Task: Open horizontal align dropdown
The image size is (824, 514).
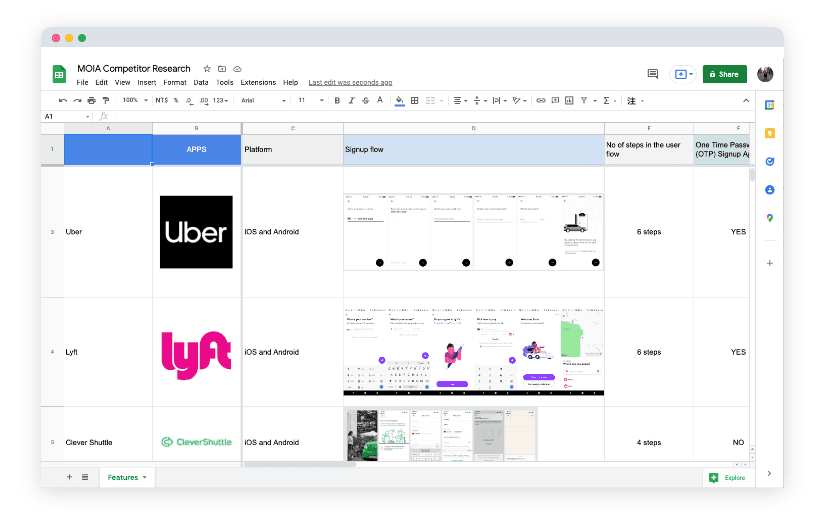Action: click(460, 100)
